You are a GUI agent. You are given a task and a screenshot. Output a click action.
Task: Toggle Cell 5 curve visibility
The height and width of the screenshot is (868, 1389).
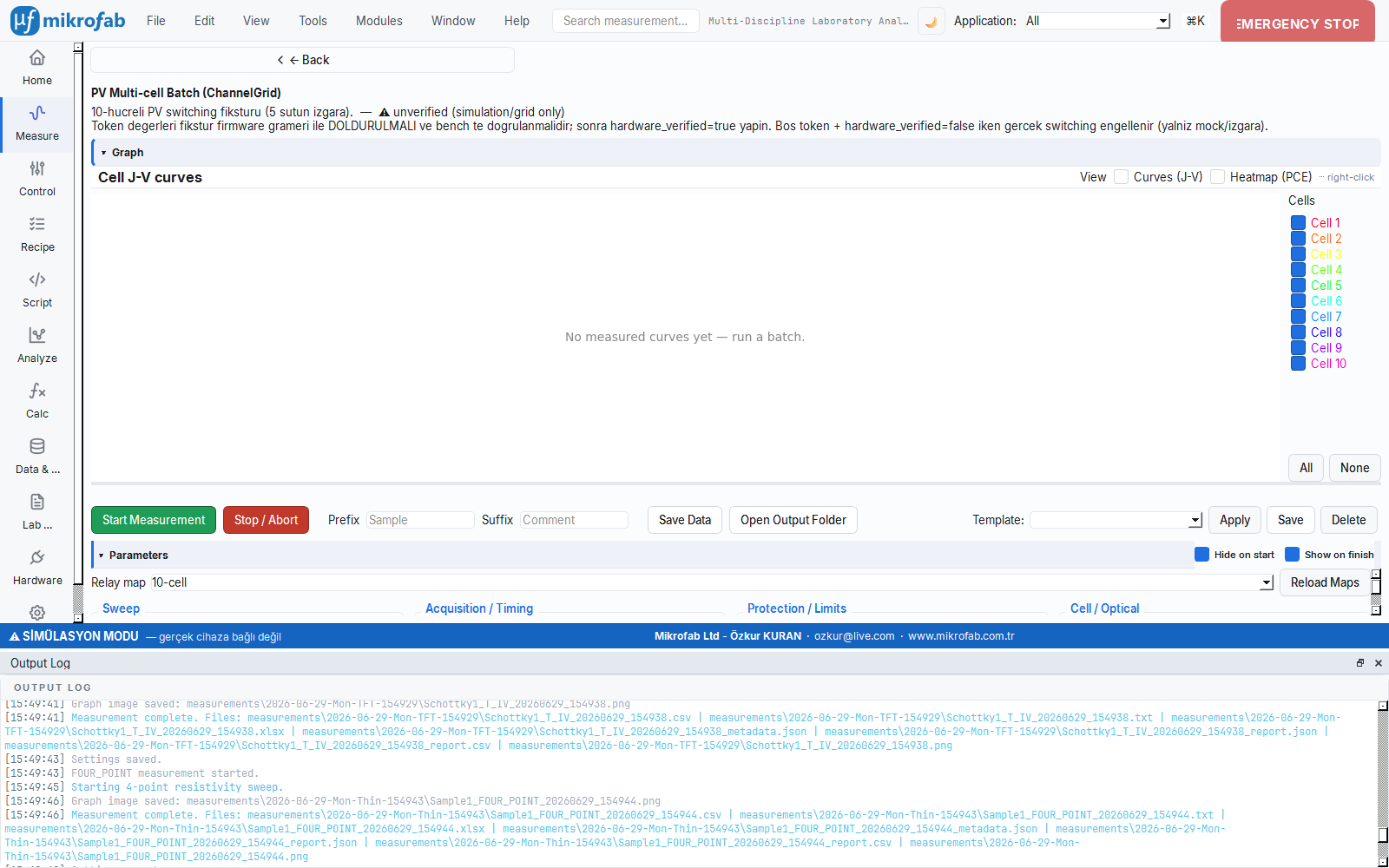tap(1298, 286)
